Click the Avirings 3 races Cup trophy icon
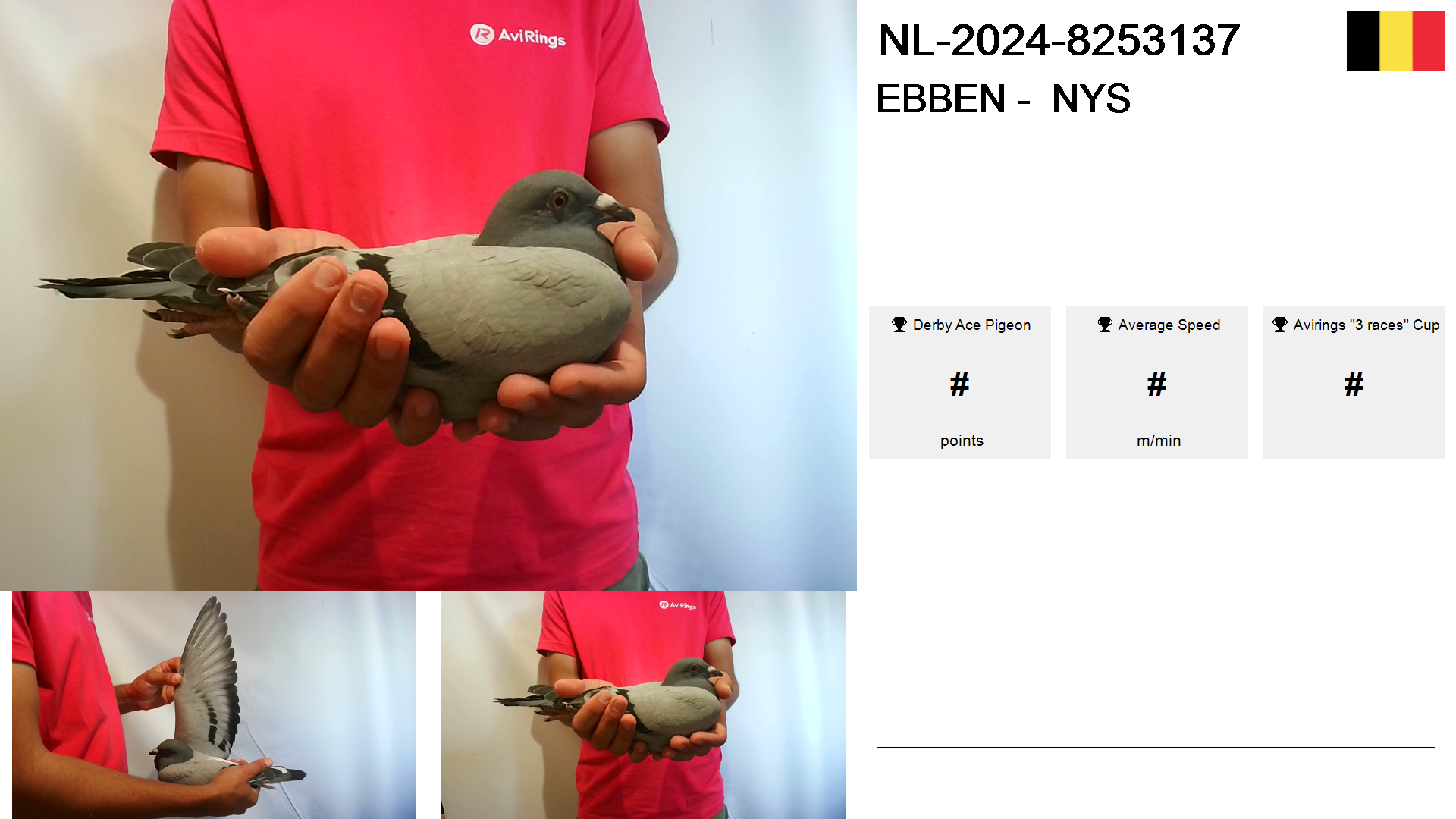This screenshot has height=819, width=1456. [x=1280, y=325]
